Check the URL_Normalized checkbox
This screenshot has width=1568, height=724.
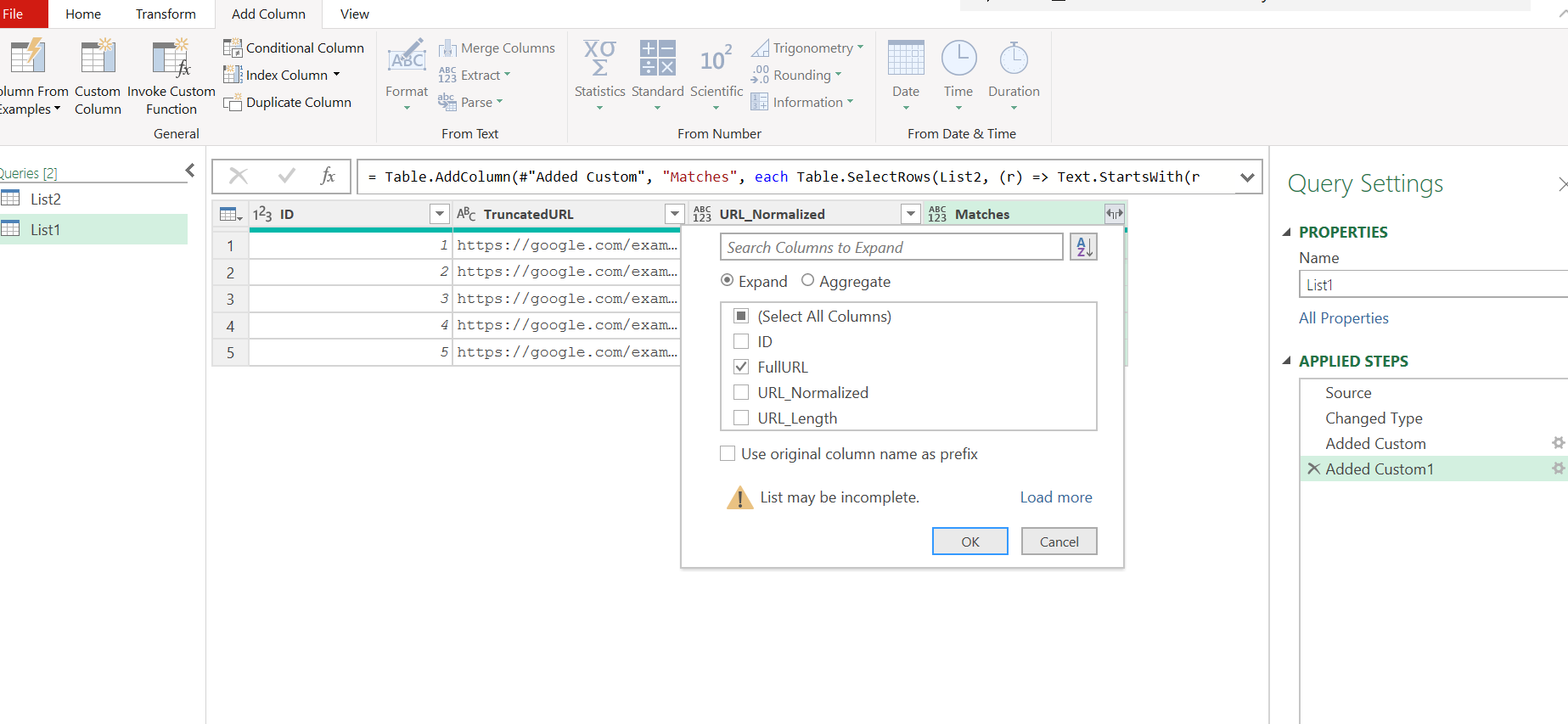(x=741, y=392)
